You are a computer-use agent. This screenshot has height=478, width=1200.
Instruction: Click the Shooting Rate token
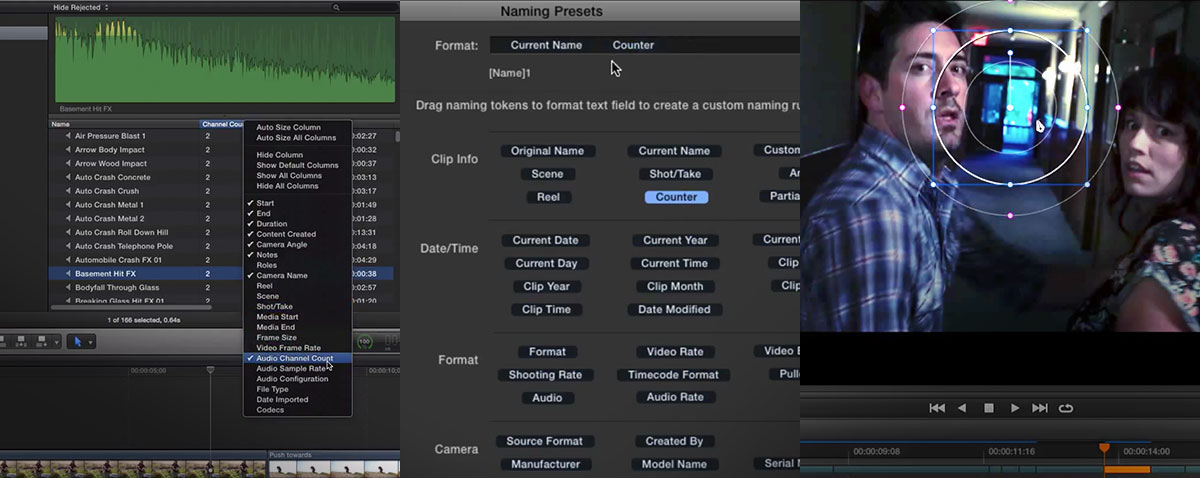(545, 375)
